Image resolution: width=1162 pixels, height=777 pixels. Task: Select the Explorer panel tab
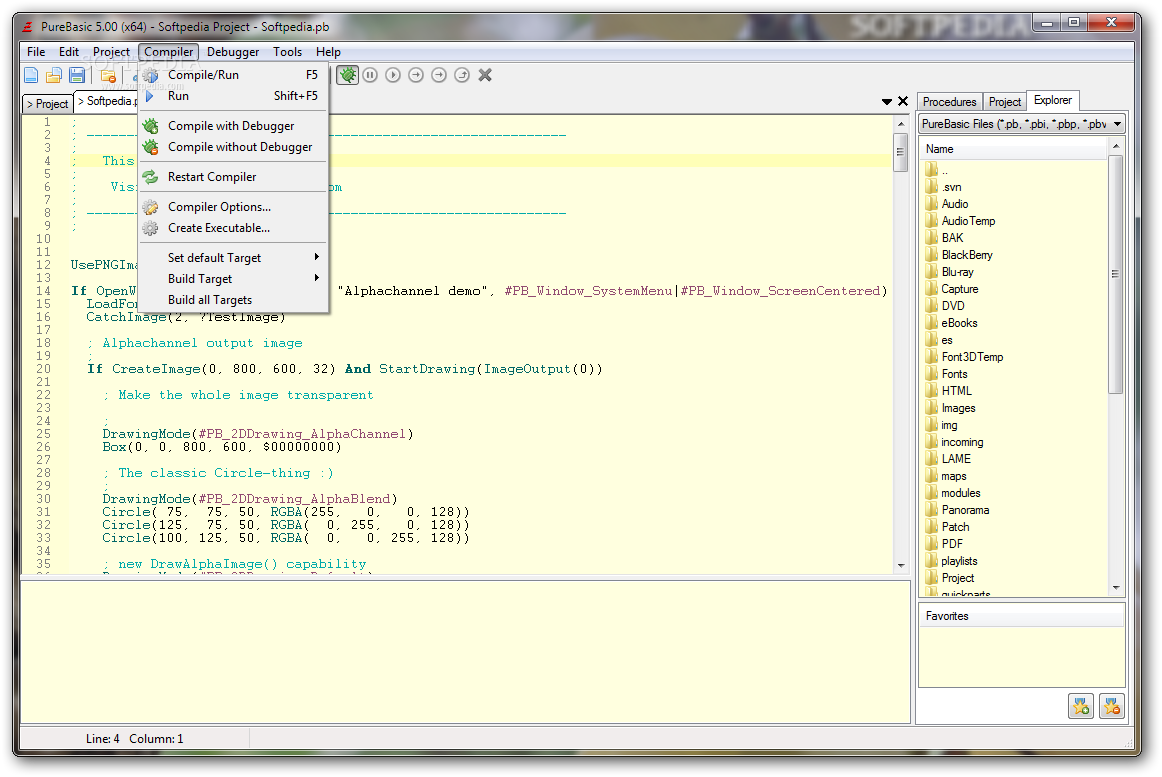[1053, 100]
